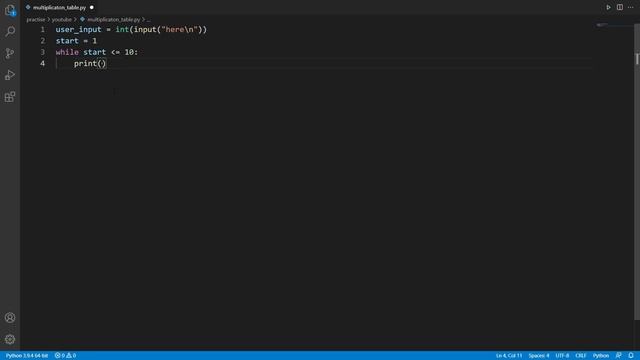Open the Manage gear icon

click(x=10, y=339)
